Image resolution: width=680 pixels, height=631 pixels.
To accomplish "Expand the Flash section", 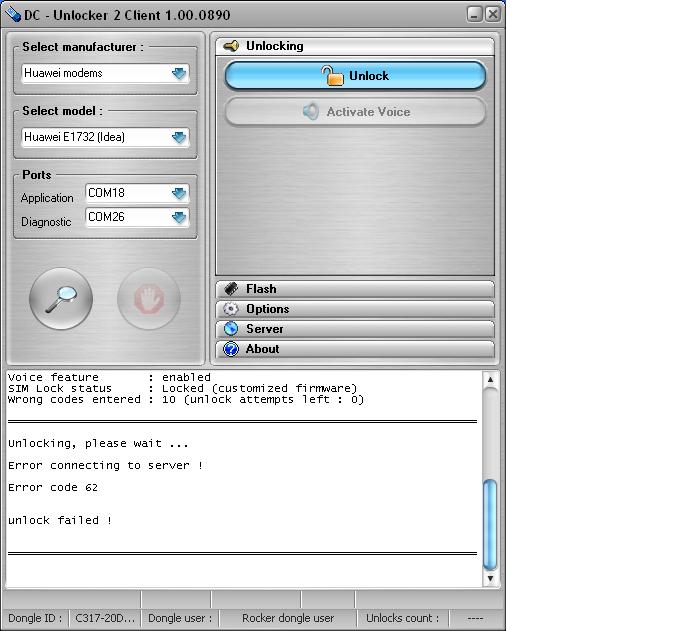I will click(x=355, y=289).
